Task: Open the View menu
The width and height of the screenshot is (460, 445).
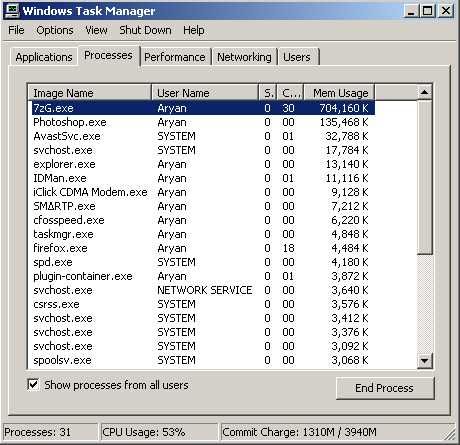Action: [96, 30]
